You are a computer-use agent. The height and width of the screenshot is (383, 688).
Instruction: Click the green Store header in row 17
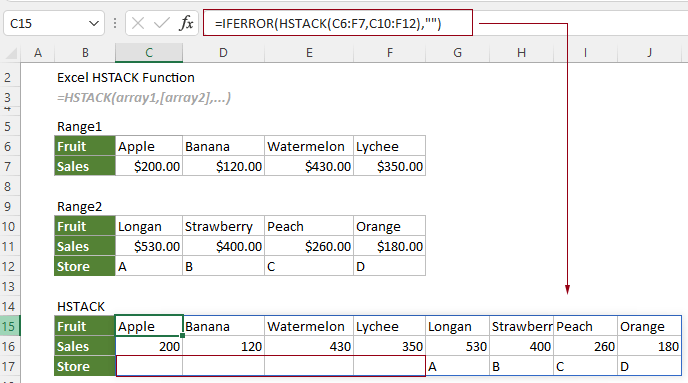(x=85, y=366)
